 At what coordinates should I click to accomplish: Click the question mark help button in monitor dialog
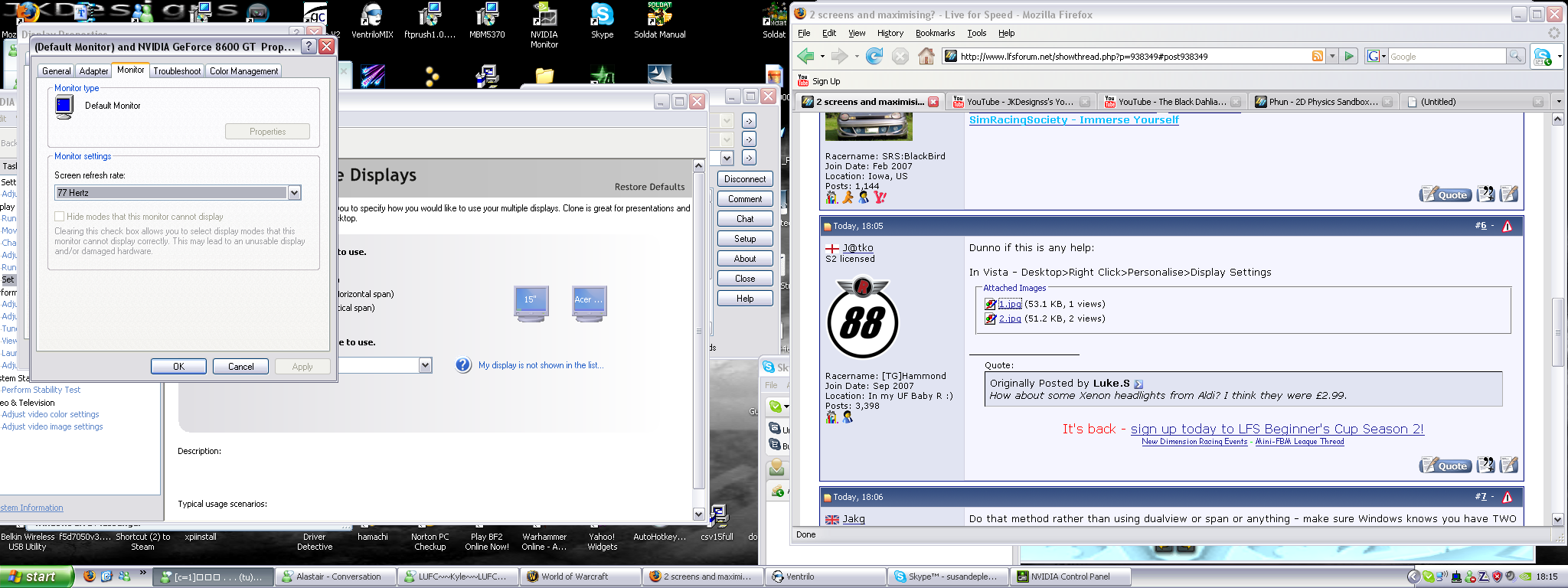pyautogui.click(x=308, y=47)
